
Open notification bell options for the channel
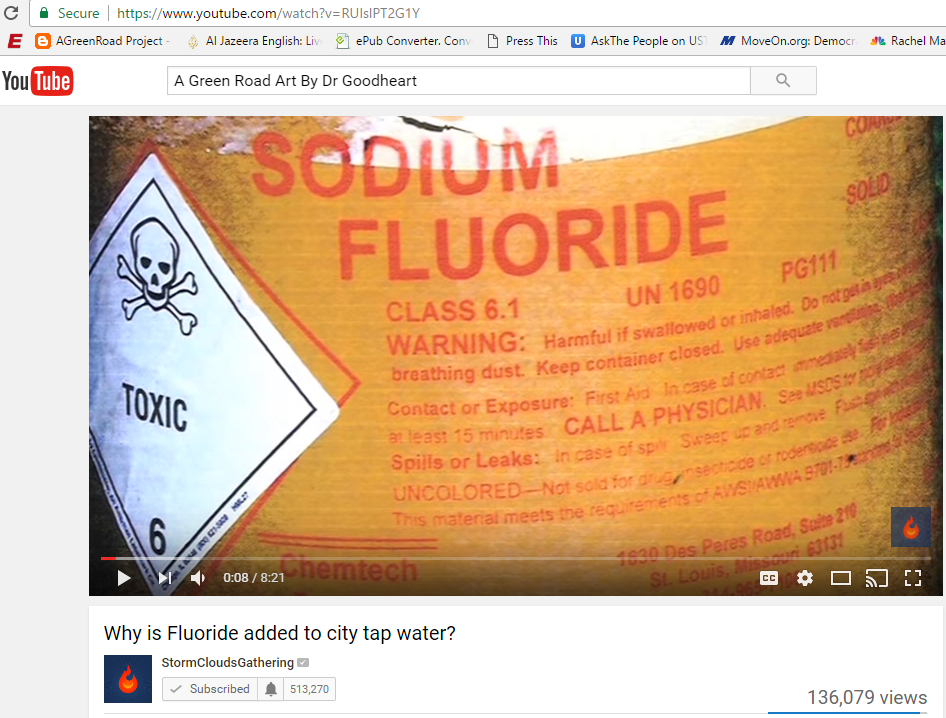pyautogui.click(x=271, y=689)
